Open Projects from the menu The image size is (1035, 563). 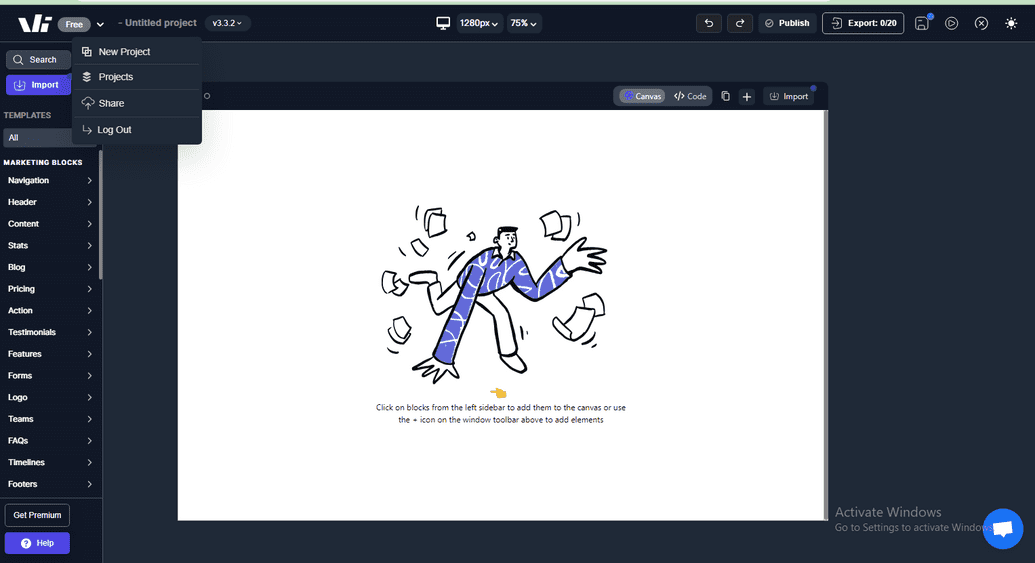coord(137,77)
